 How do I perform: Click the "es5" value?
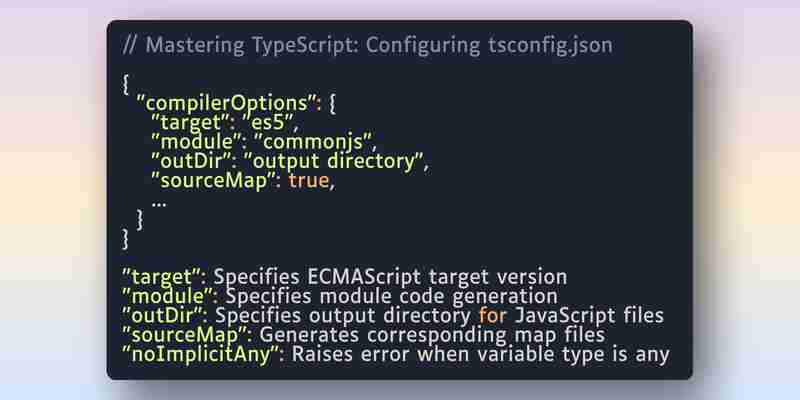pyautogui.click(x=268, y=123)
